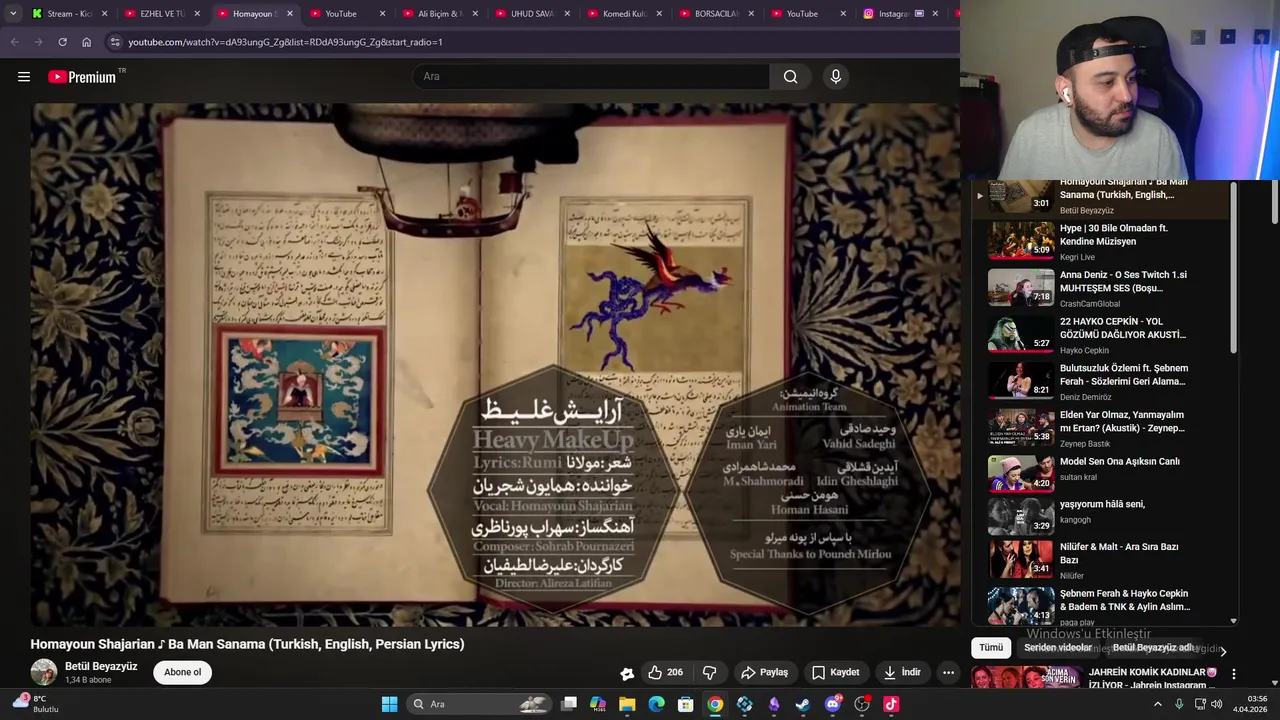Play Anna Deniz O Ses Twitch video
This screenshot has width=1280, height=720.
[x=1100, y=288]
